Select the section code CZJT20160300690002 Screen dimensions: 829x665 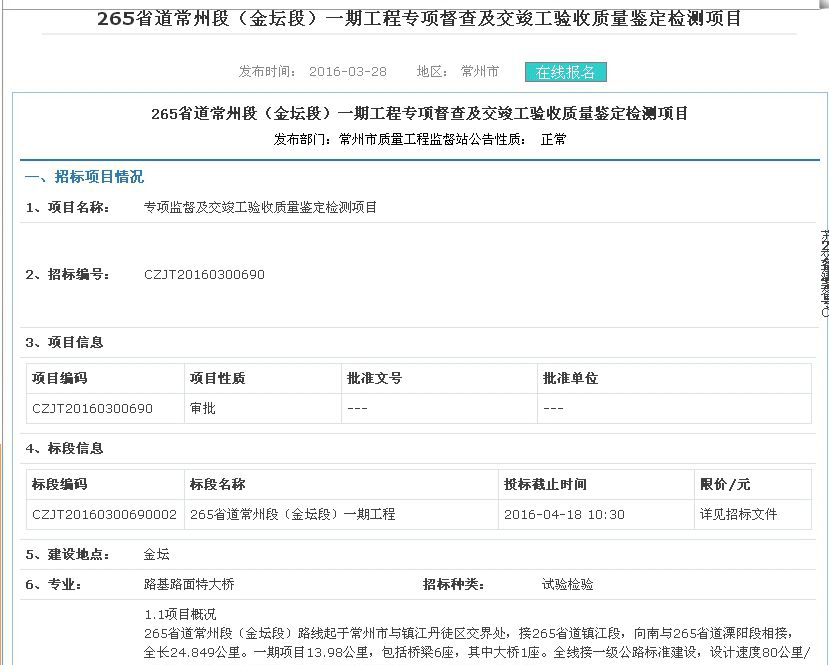coord(104,515)
